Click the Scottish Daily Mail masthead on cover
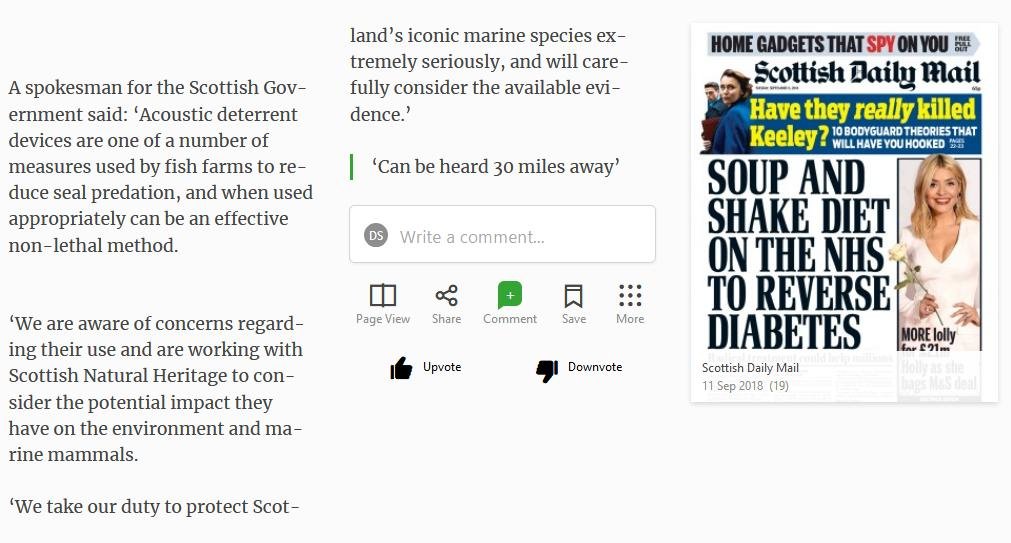Image resolution: width=1011 pixels, height=543 pixels. point(867,73)
